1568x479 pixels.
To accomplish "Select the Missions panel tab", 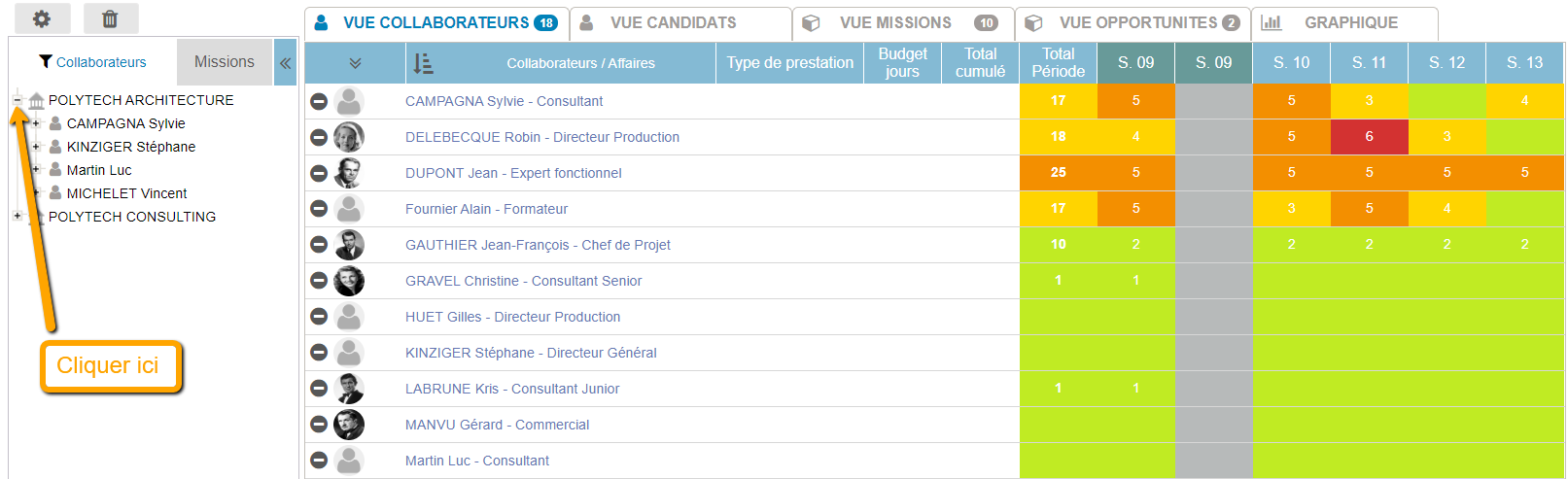I will click(224, 62).
